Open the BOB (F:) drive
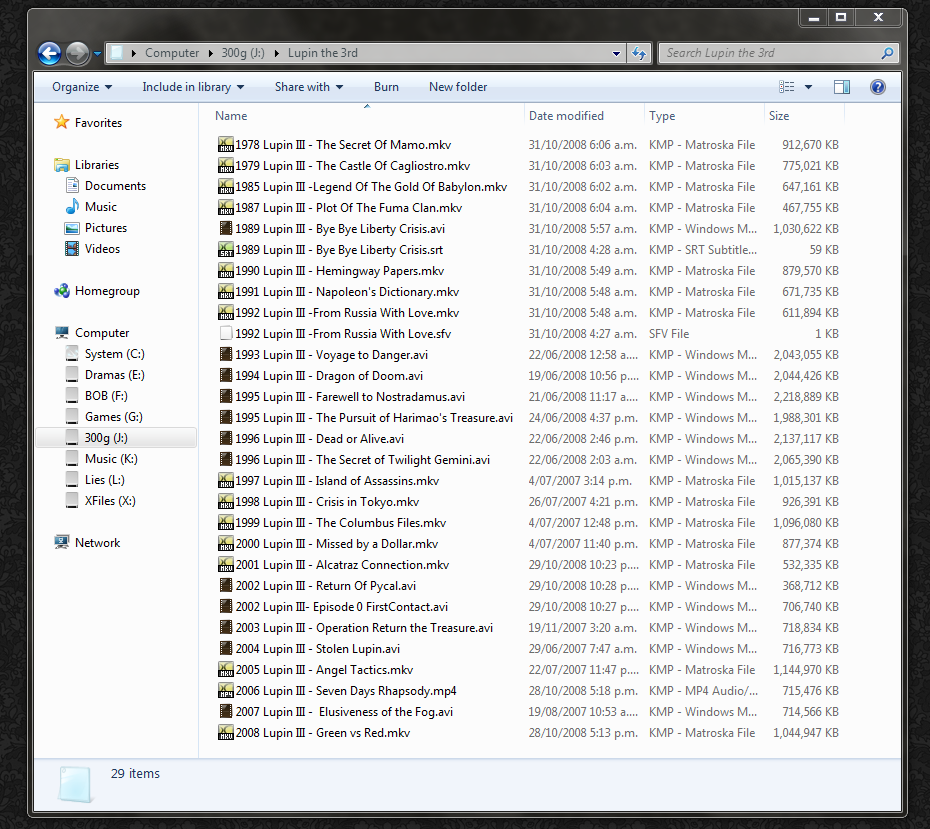 [x=97, y=396]
